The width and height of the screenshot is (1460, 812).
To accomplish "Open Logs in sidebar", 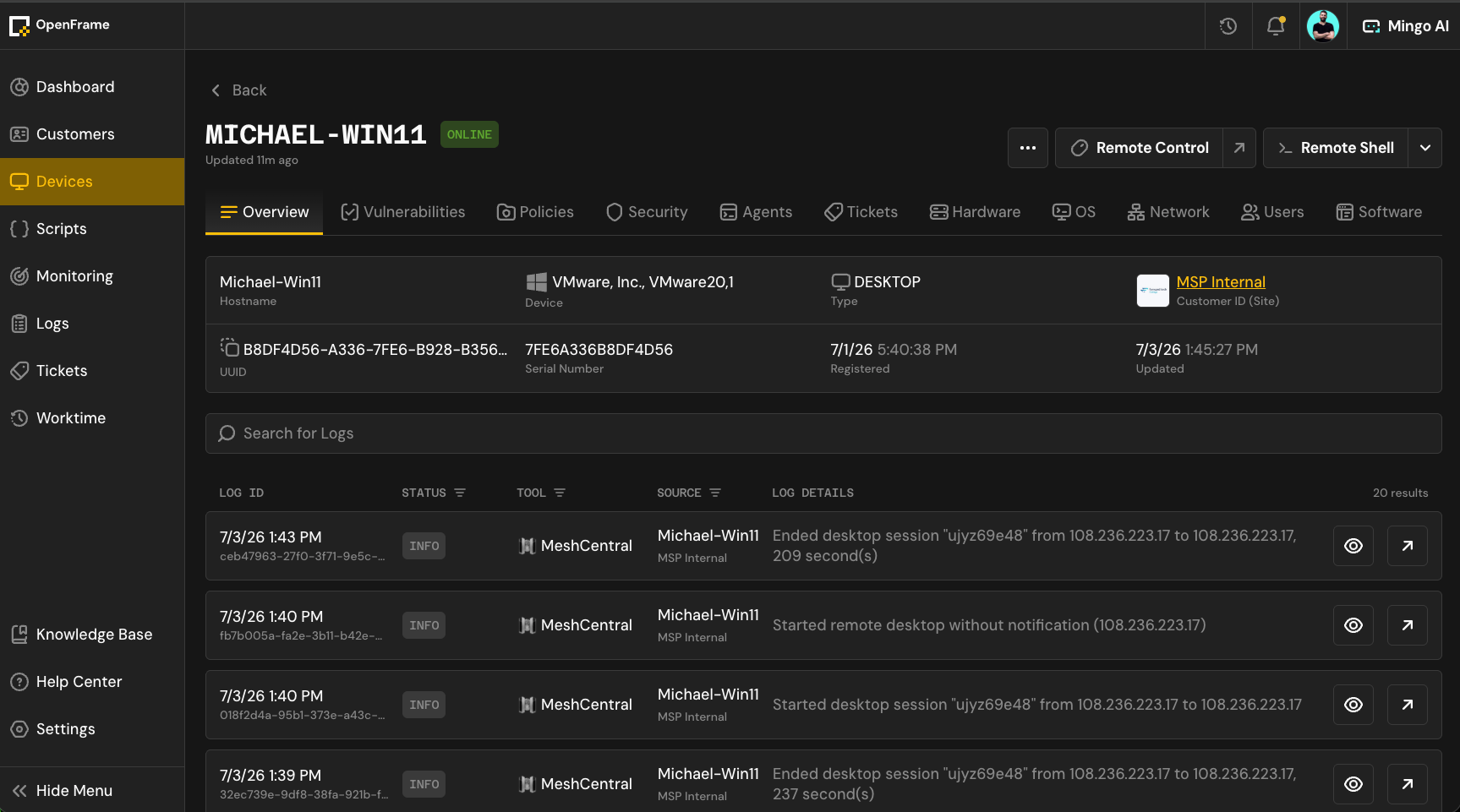I will (x=92, y=324).
